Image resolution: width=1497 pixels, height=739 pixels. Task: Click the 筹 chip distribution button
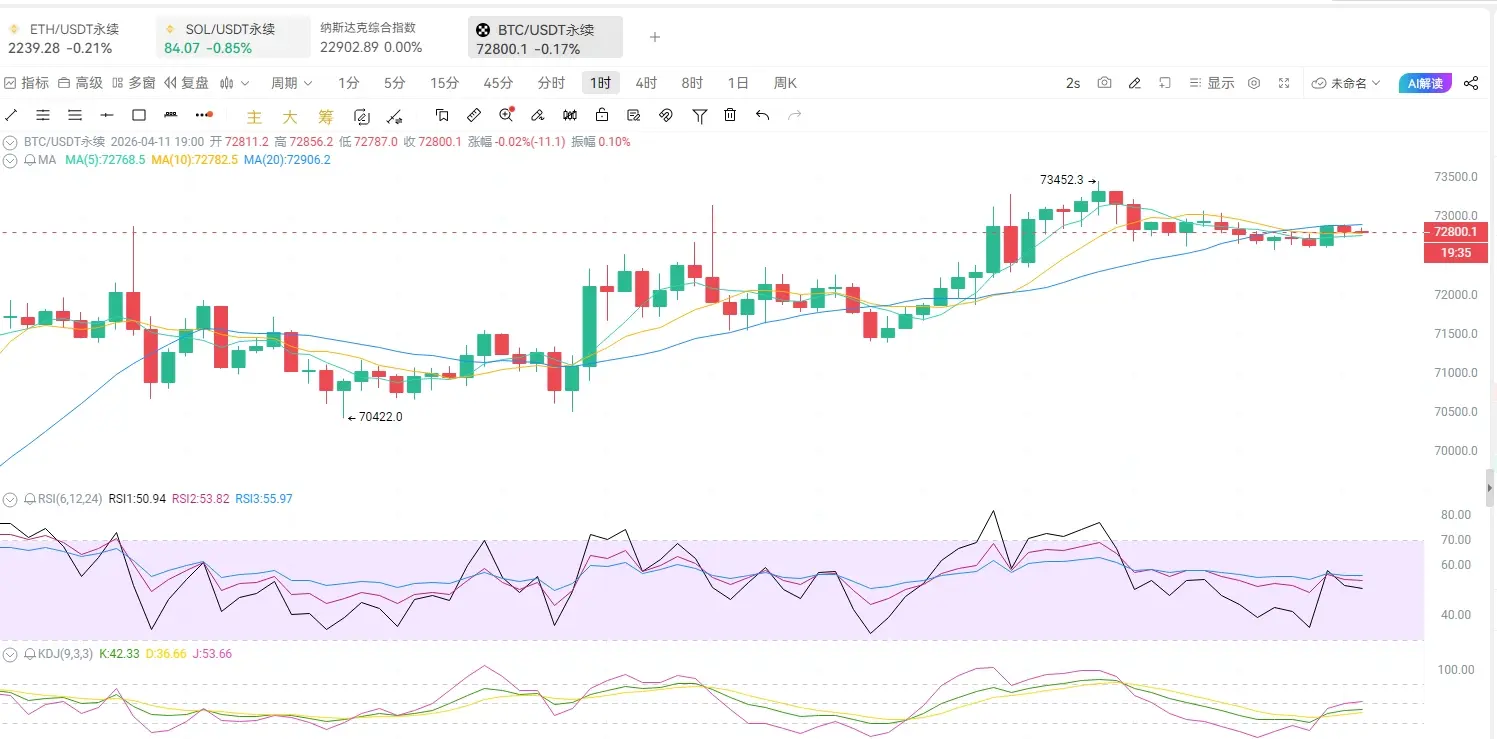pos(325,116)
